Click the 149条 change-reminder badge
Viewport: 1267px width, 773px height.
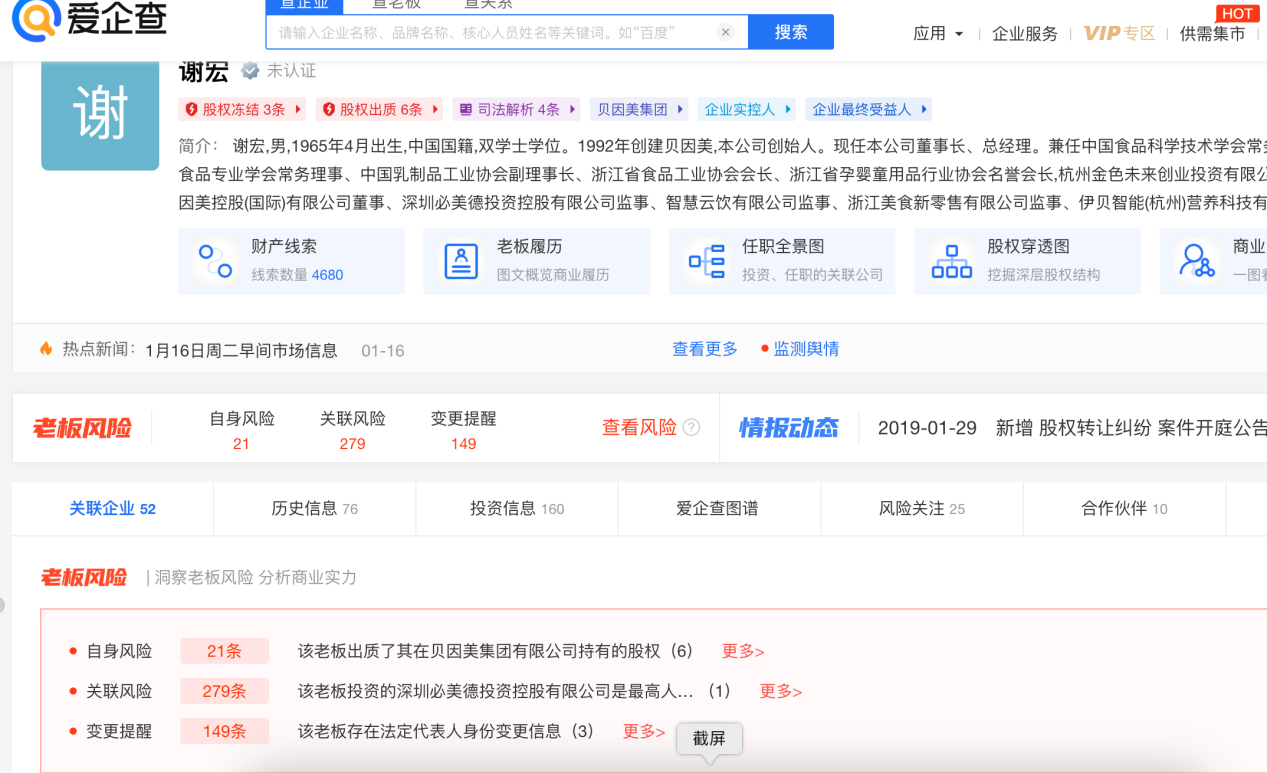[225, 731]
